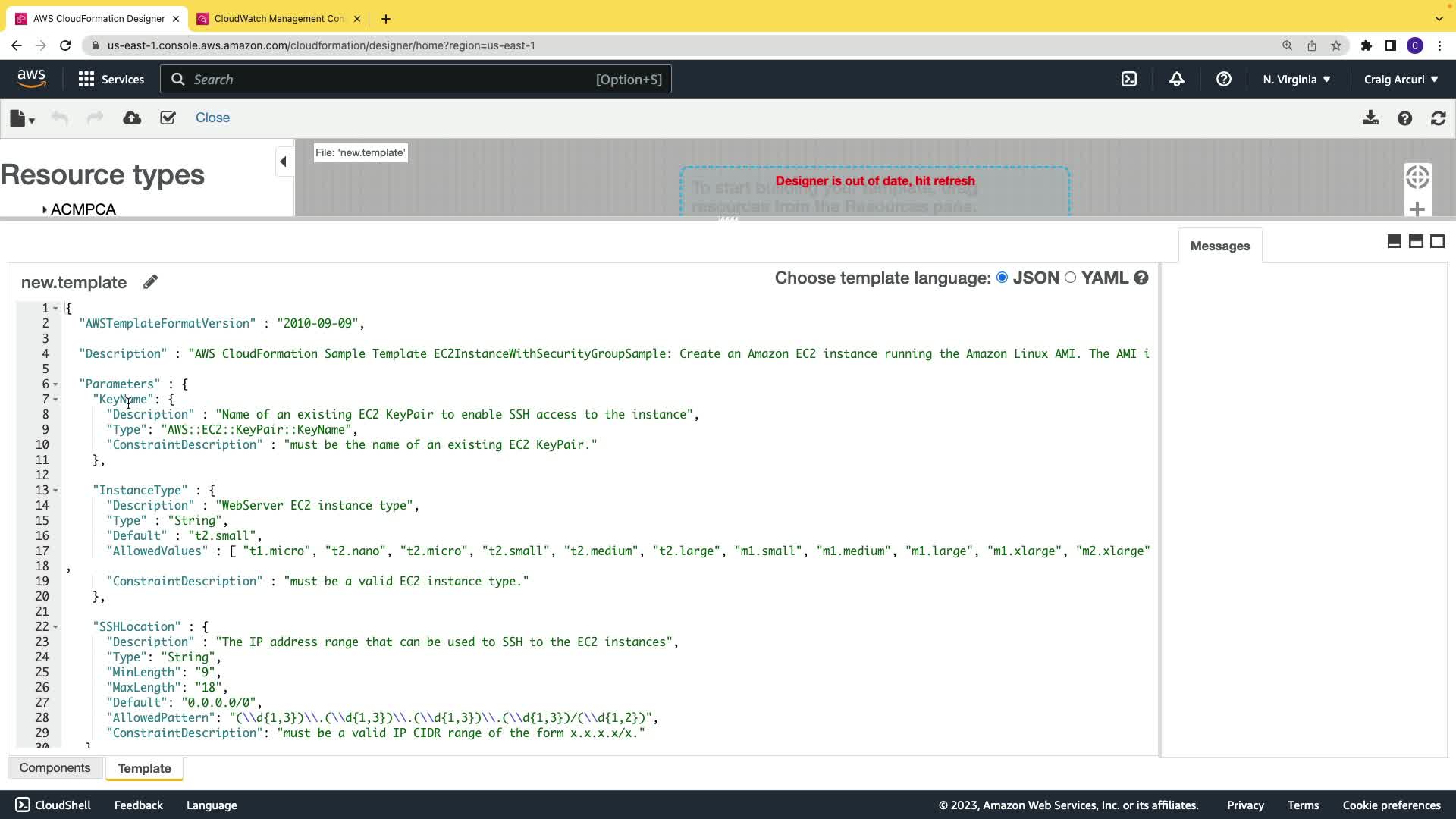Expand the ACMPCA resource type
The image size is (1456, 819).
click(45, 210)
